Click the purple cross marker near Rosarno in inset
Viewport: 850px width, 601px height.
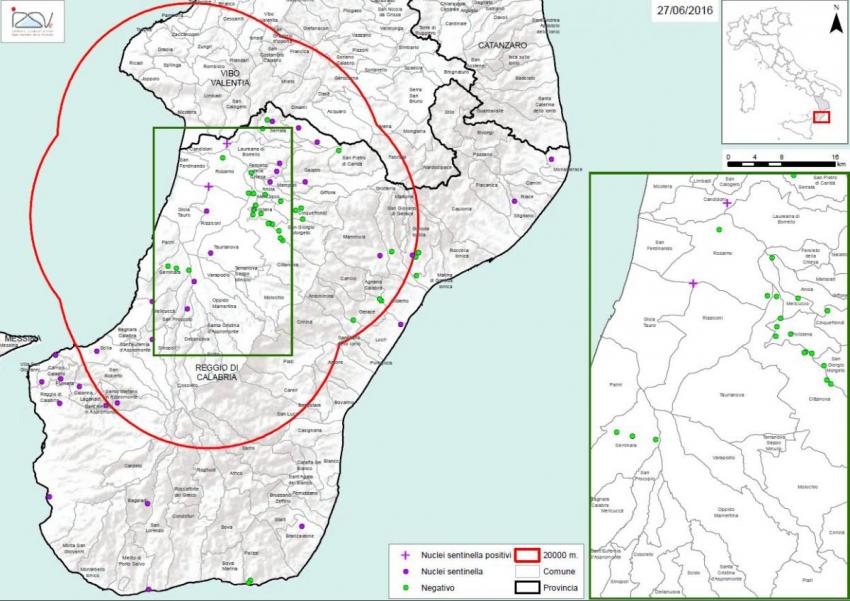click(x=692, y=283)
